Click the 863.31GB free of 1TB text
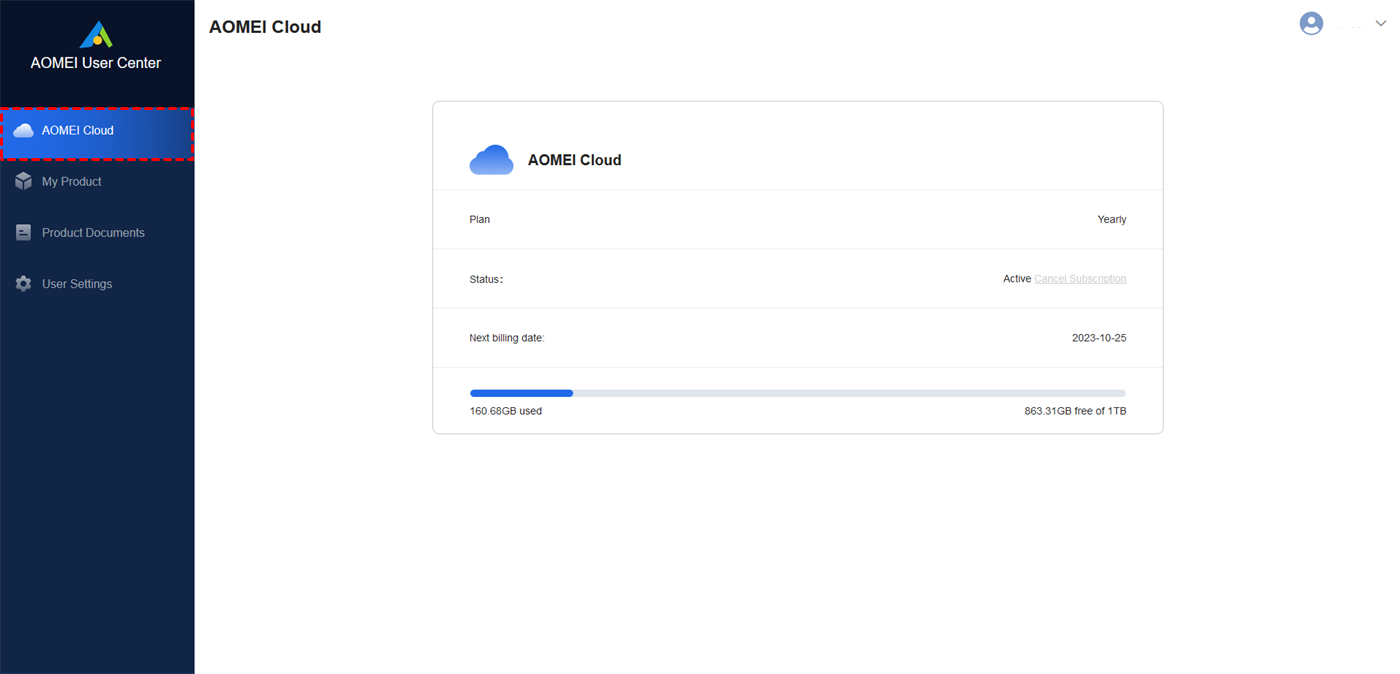The width and height of the screenshot is (1400, 674). (x=1075, y=411)
